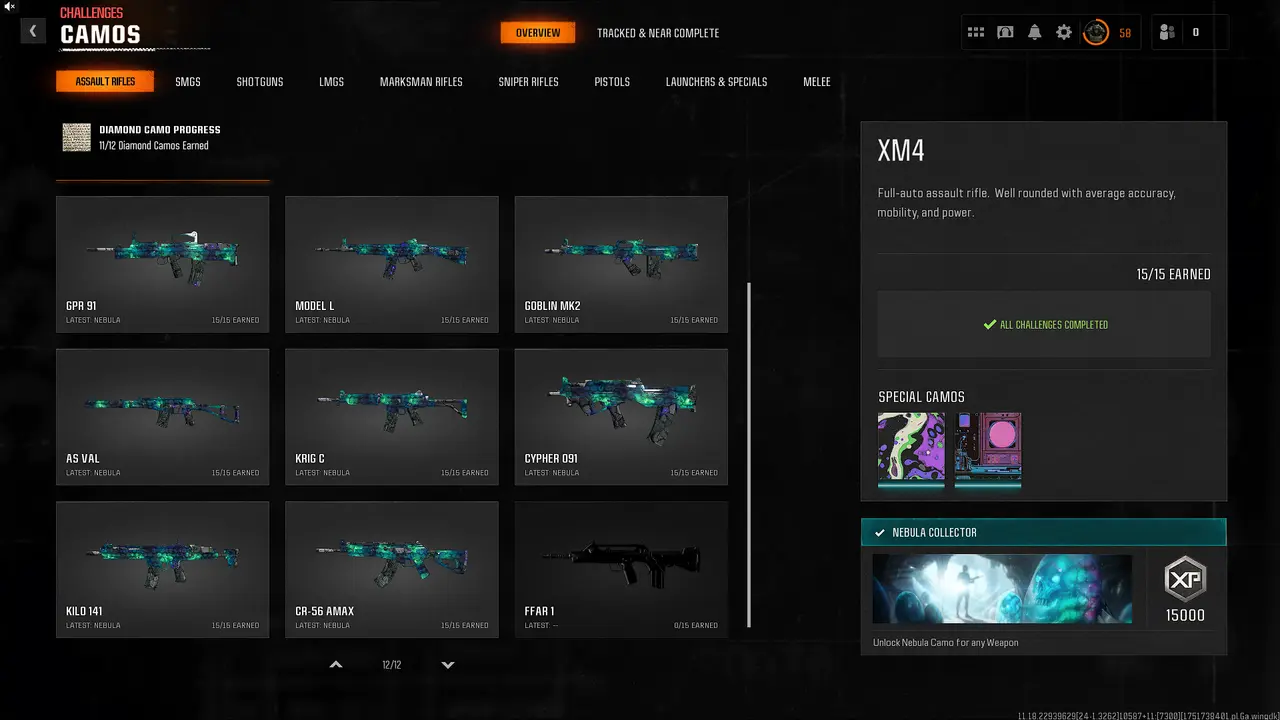Click the CAMOS page title
1280x720 pixels.
coord(100,35)
